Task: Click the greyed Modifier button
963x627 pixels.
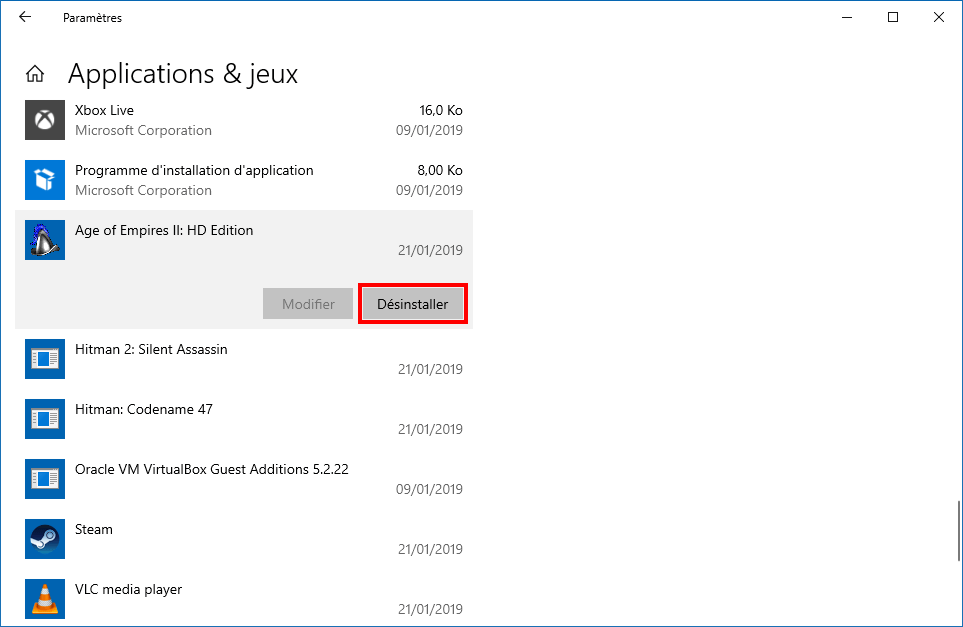Action: pos(308,304)
